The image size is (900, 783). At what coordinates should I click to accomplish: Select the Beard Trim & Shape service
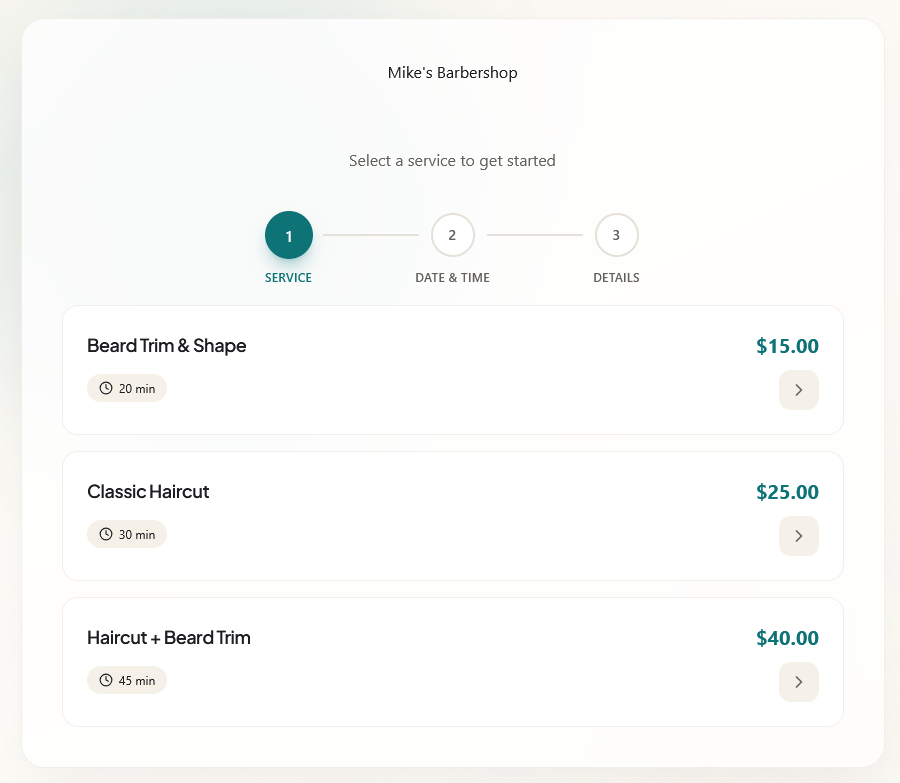[453, 370]
